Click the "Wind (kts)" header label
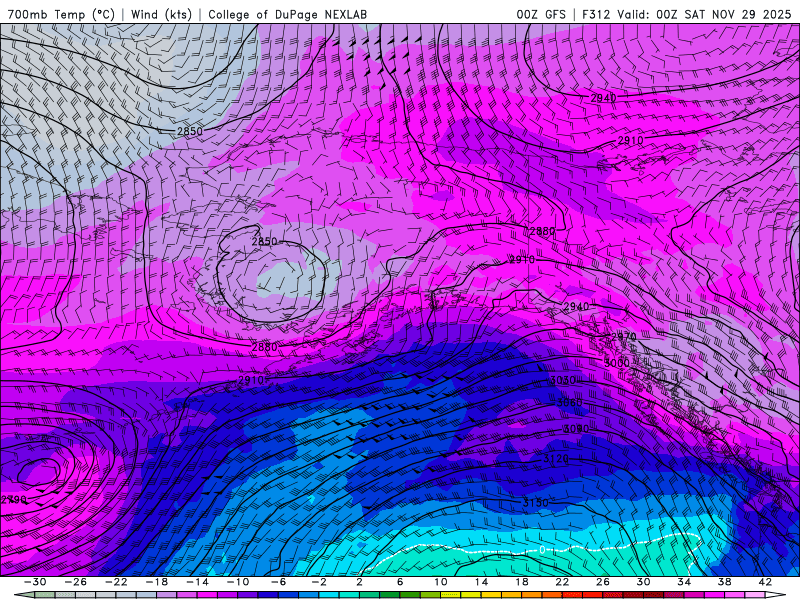800x600 pixels. coord(161,14)
